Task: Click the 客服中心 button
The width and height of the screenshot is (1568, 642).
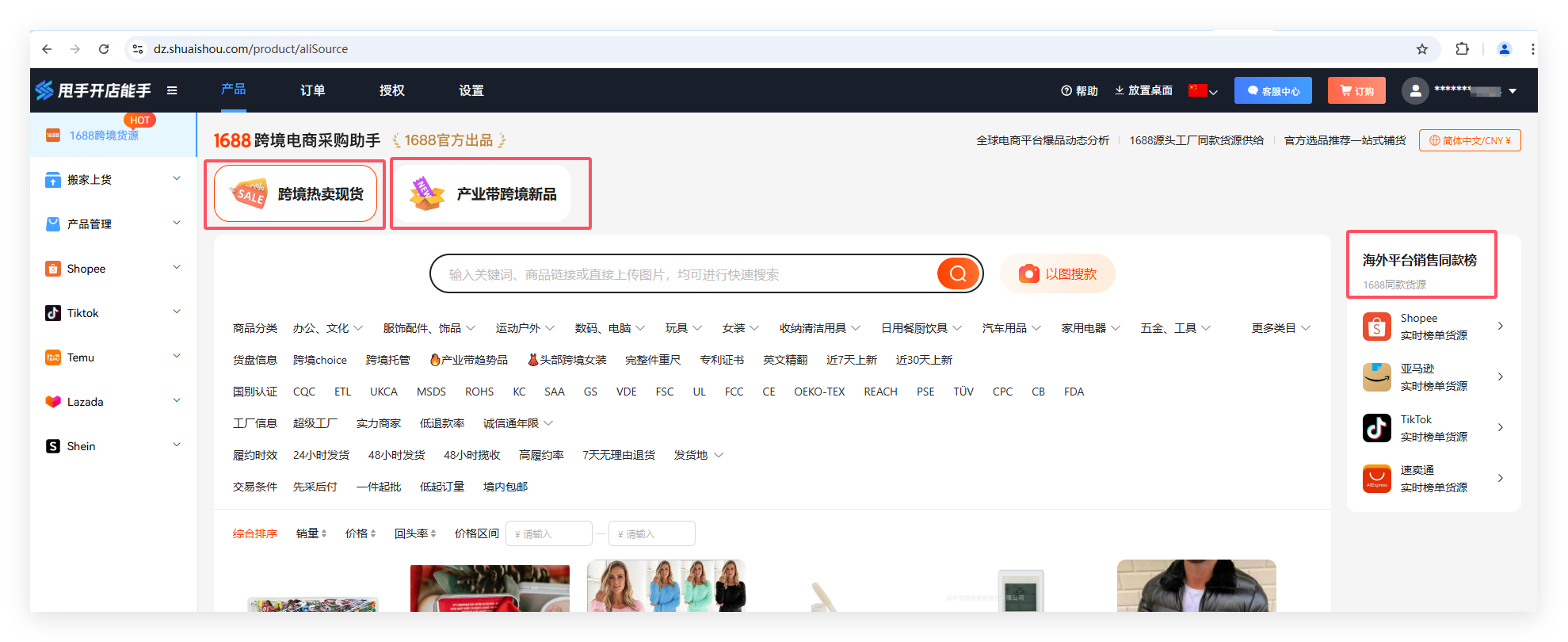Action: click(x=1273, y=90)
